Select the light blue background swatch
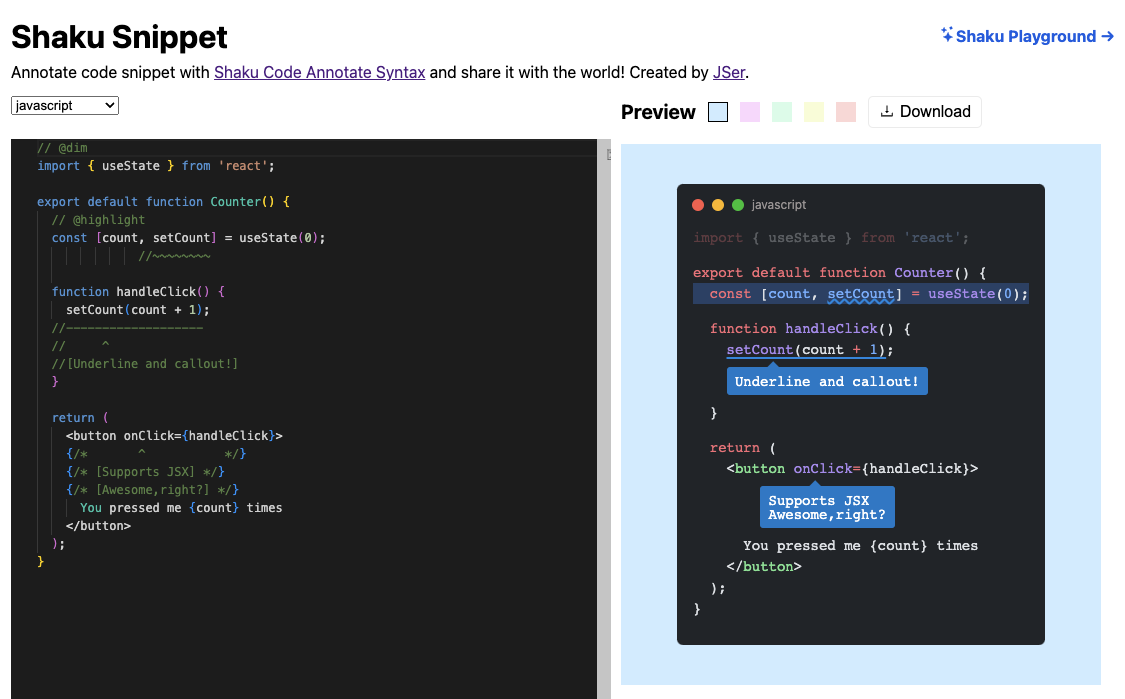The width and height of the screenshot is (1125, 699). point(717,112)
